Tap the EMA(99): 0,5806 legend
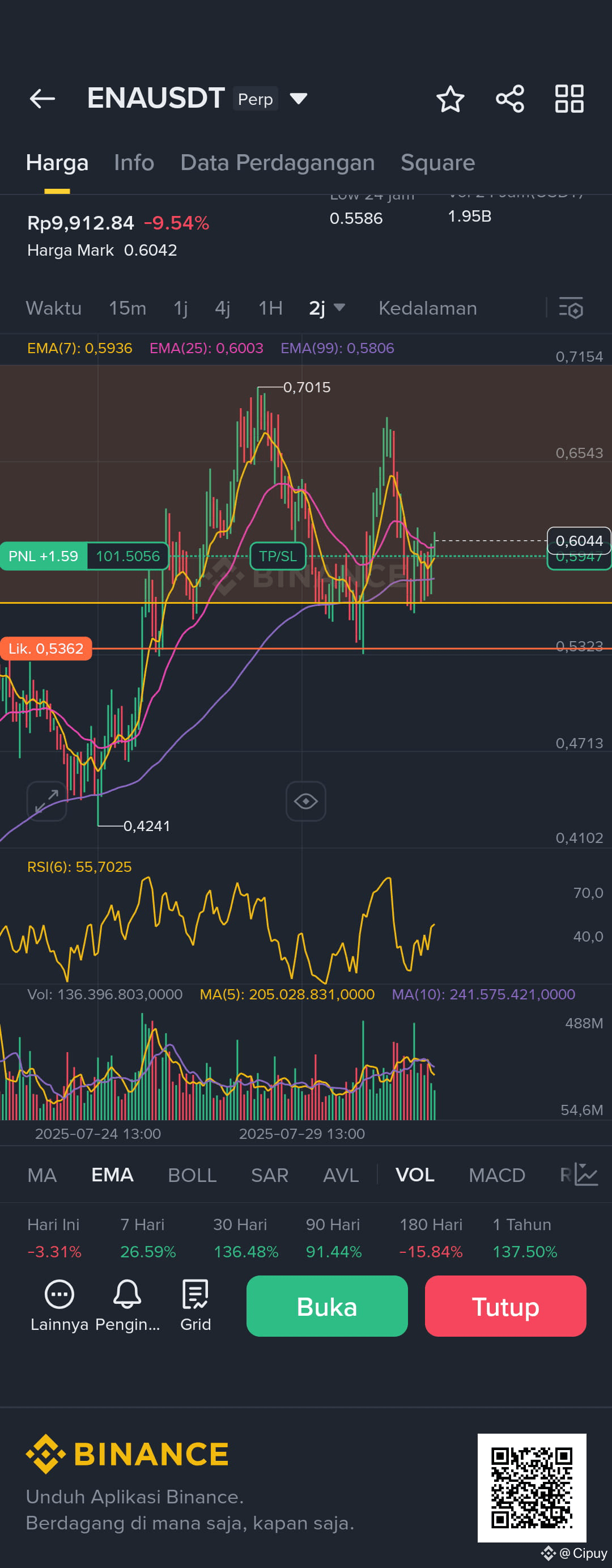 pos(337,348)
